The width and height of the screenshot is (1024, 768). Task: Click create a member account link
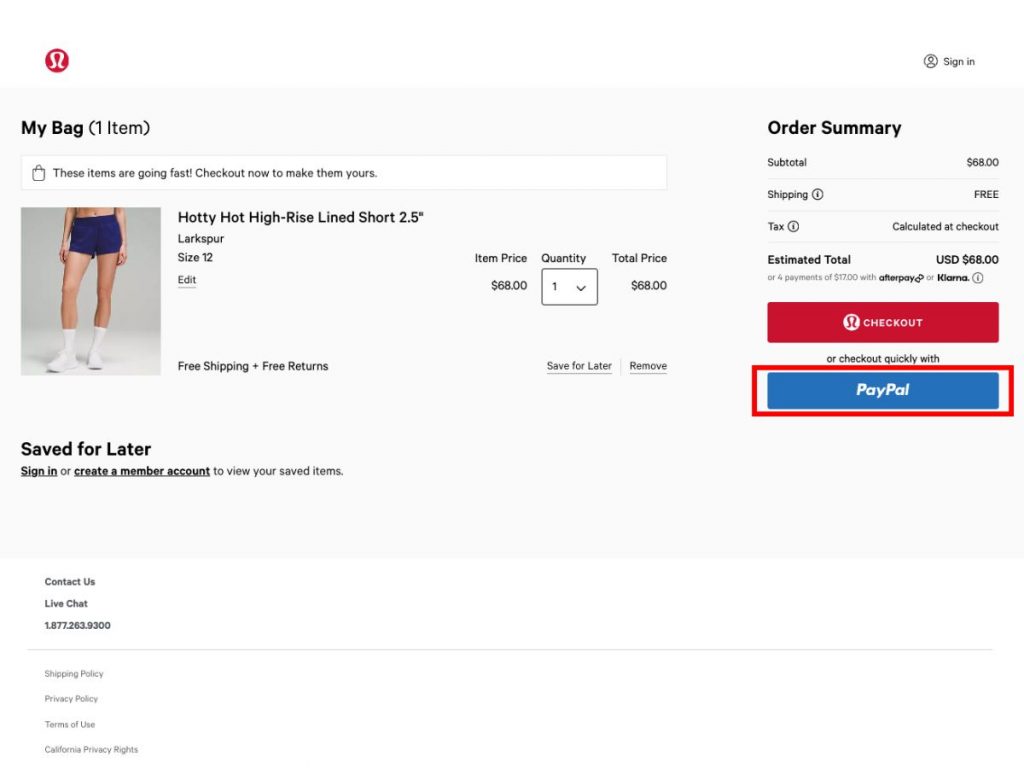(x=142, y=471)
